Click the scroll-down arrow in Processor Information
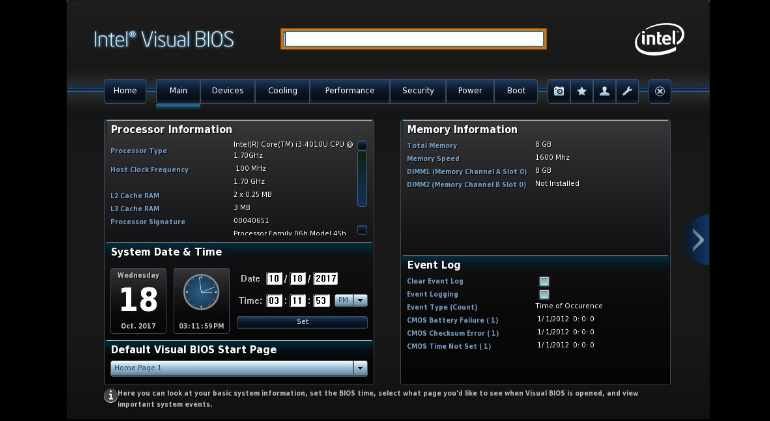The width and height of the screenshot is (770, 421). 362,230
